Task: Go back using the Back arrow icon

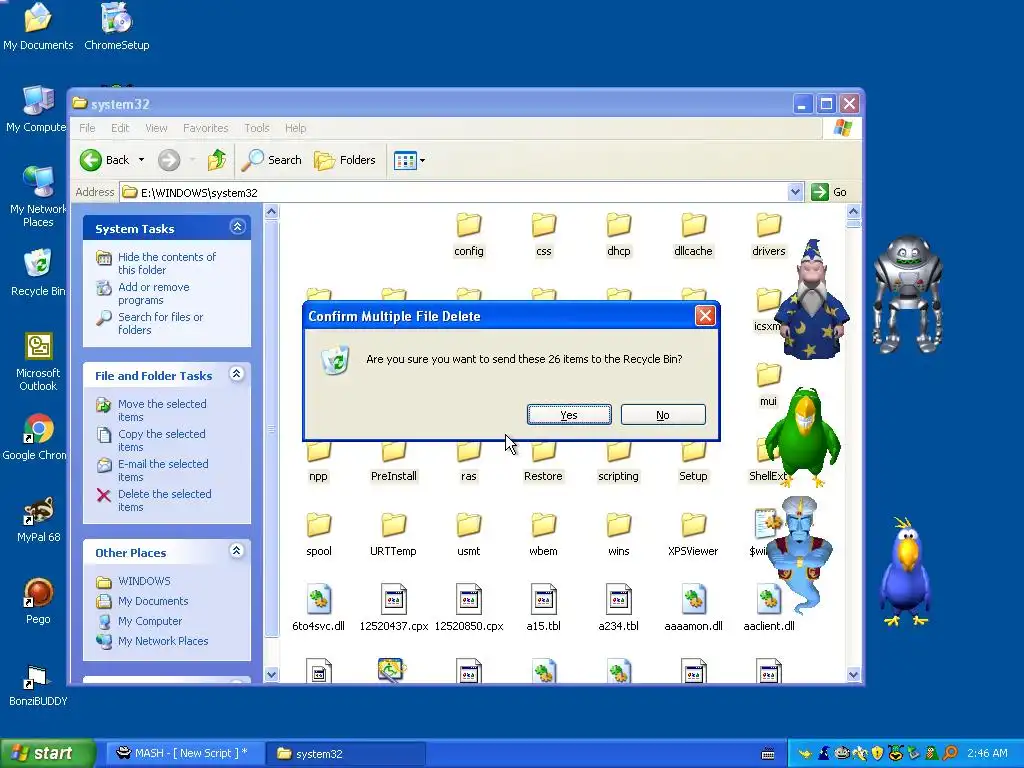Action: [x=91, y=160]
